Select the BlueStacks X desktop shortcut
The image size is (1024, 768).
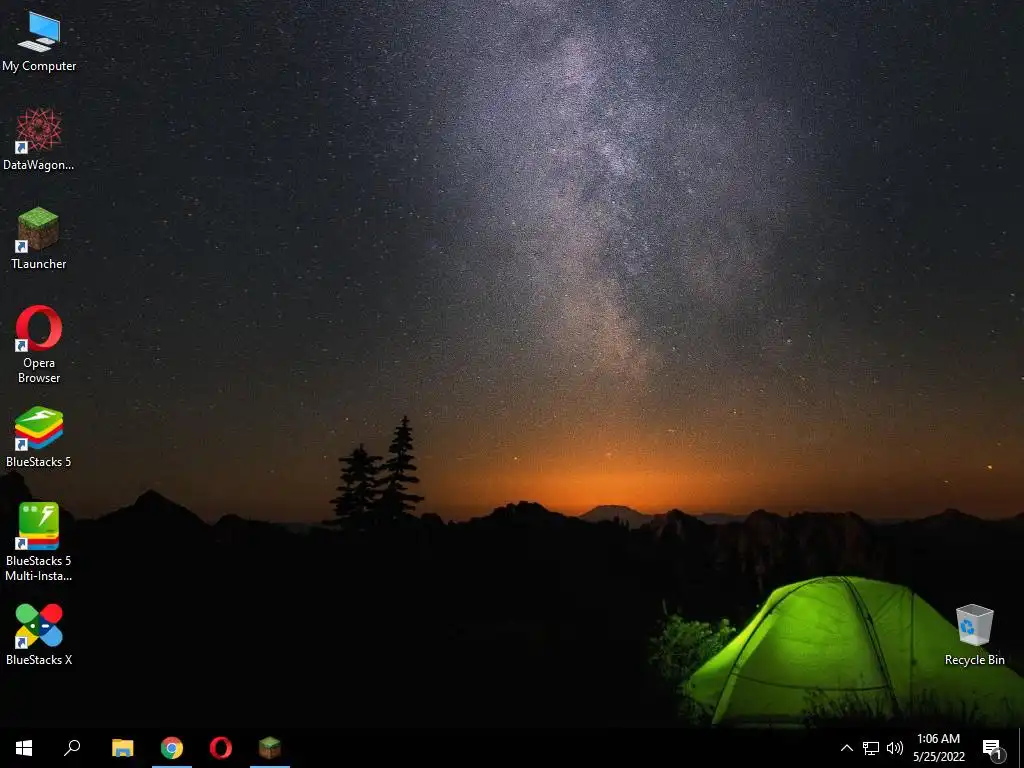coord(39,635)
